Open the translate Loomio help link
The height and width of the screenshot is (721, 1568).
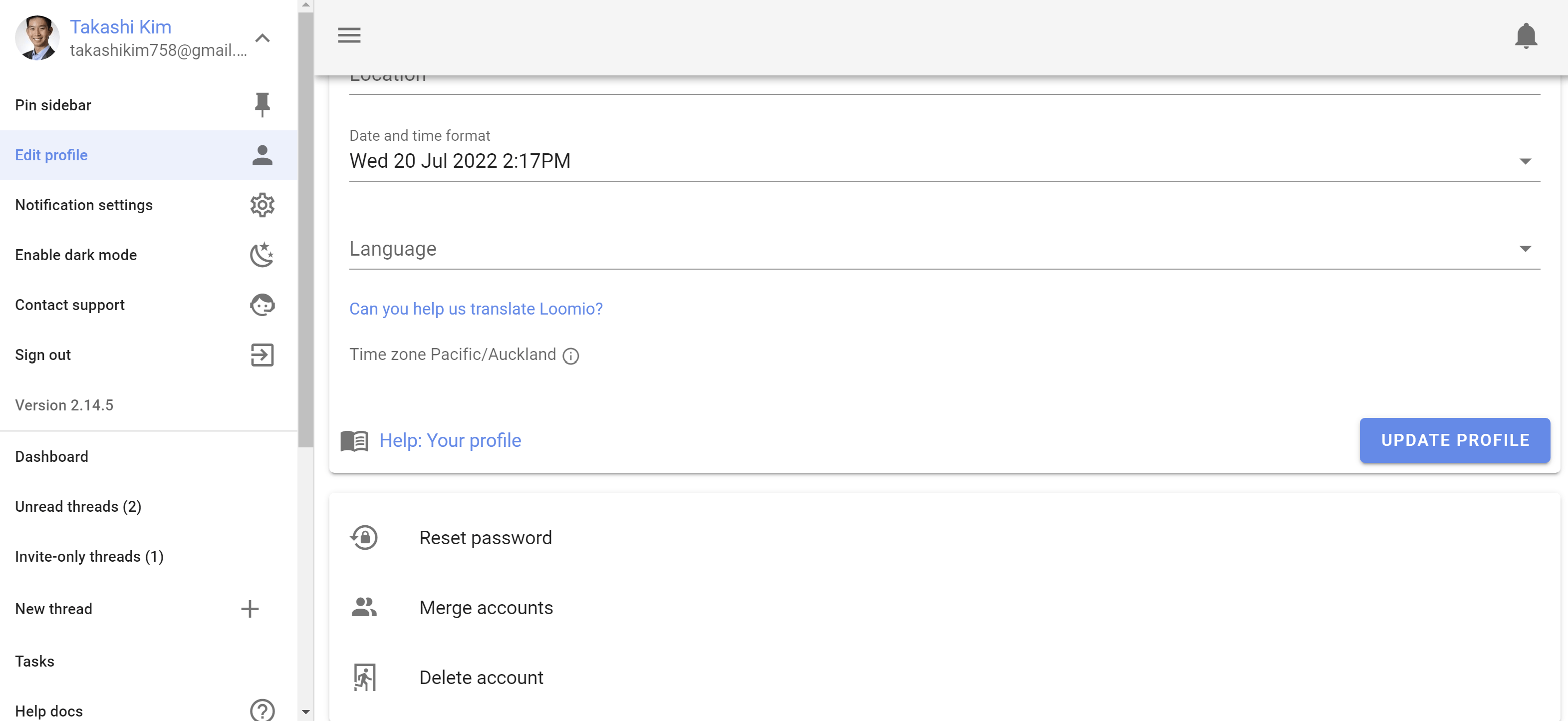pyautogui.click(x=476, y=309)
